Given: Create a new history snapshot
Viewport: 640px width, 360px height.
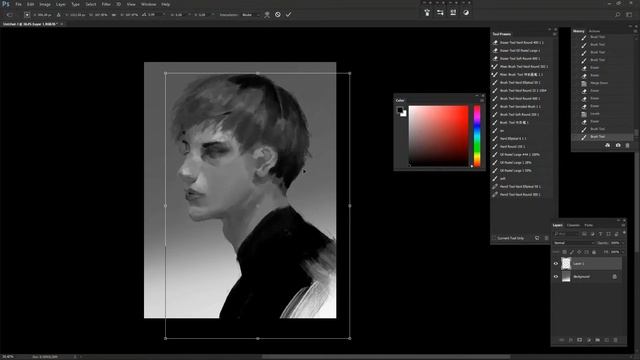Looking at the screenshot, I should click(x=618, y=145).
